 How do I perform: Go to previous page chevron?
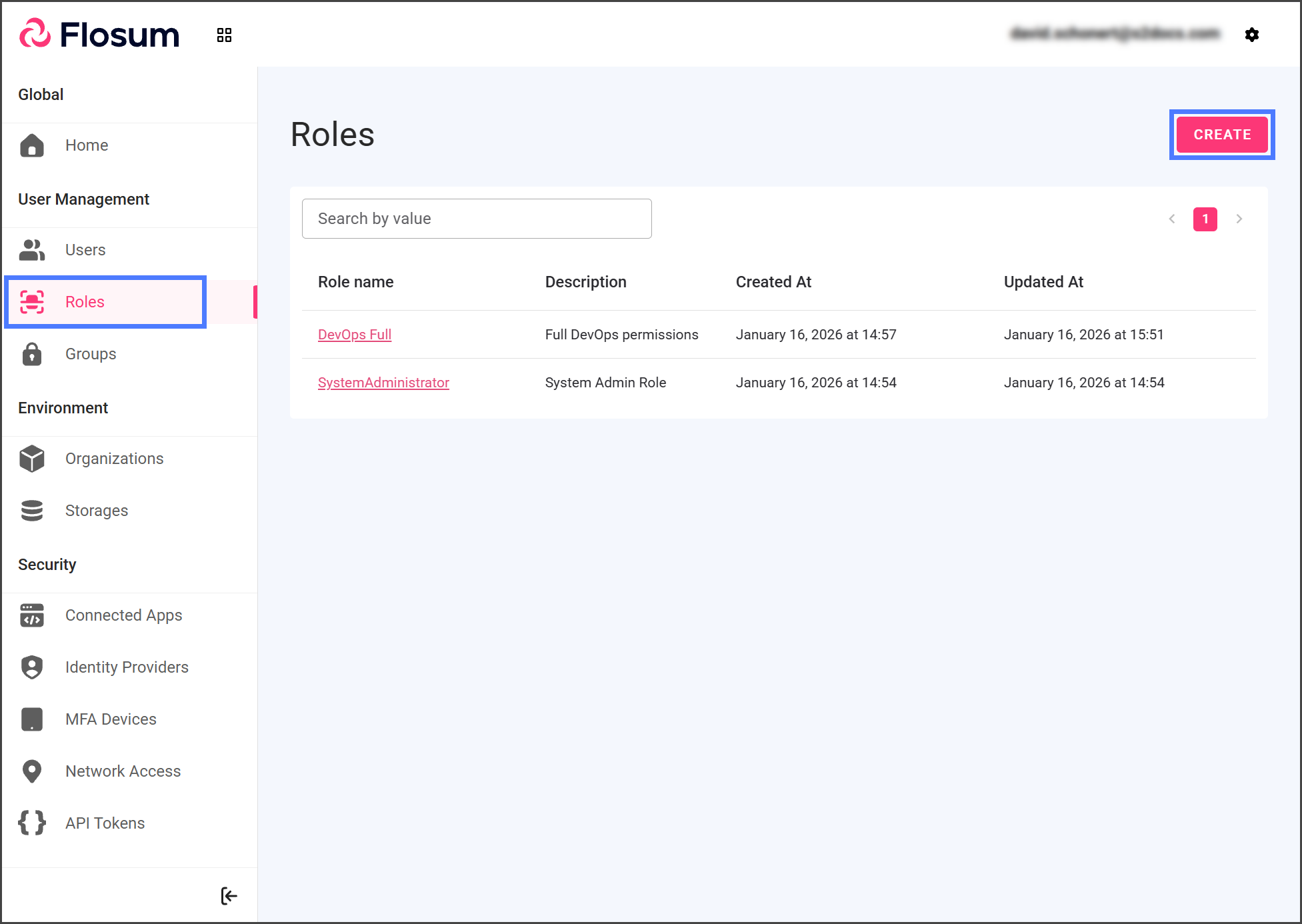coord(1171,219)
